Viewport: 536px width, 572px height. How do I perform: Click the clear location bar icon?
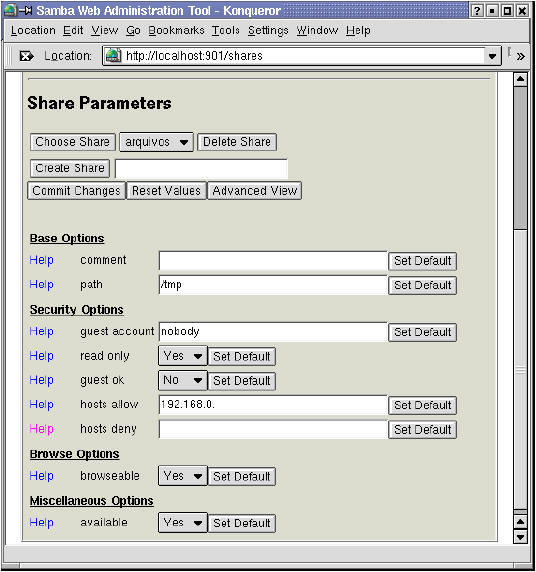point(26,56)
